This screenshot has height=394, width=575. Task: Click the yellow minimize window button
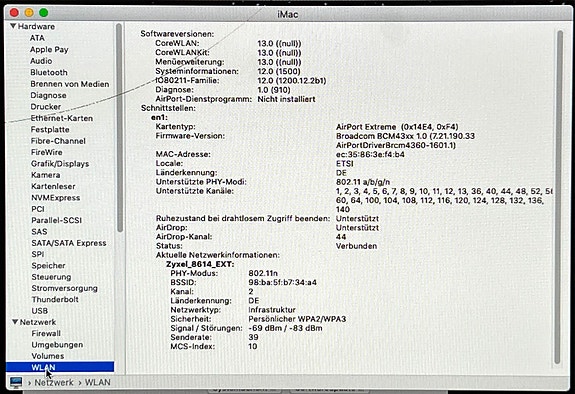coord(29,12)
